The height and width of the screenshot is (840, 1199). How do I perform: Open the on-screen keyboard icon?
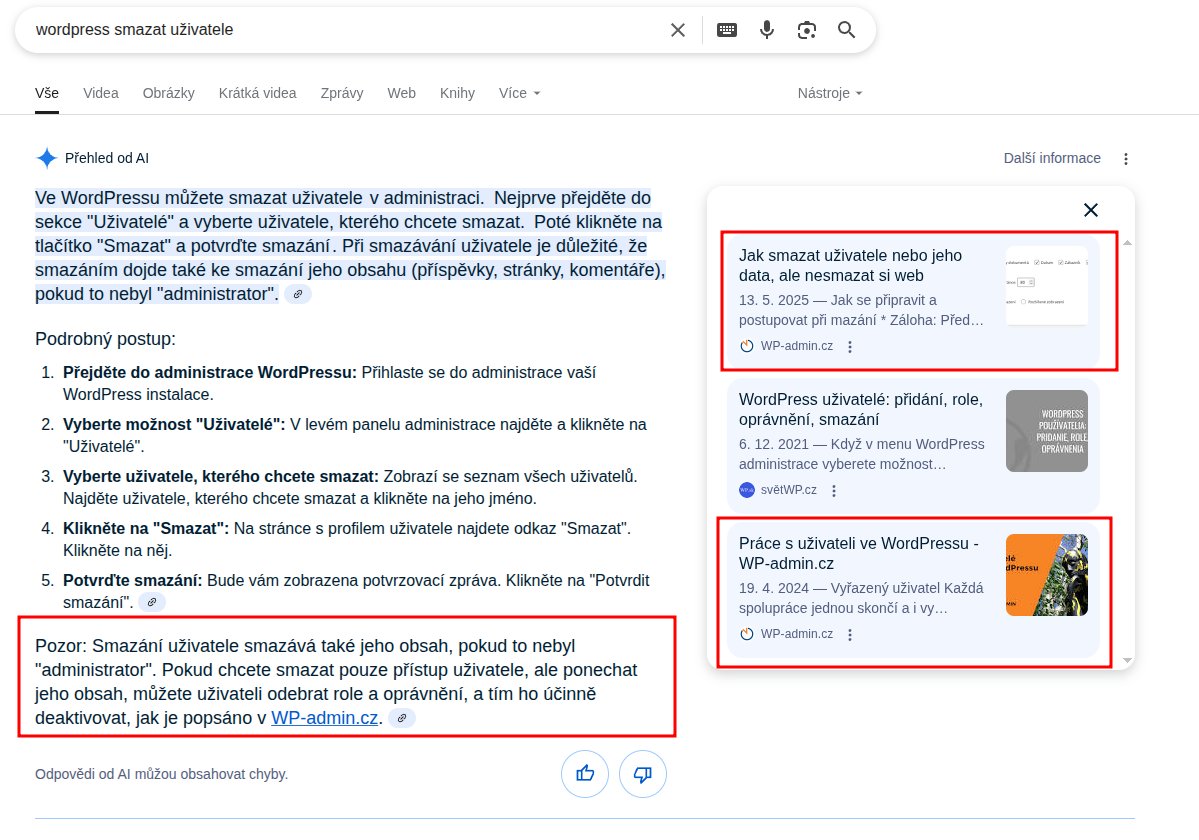pos(726,30)
